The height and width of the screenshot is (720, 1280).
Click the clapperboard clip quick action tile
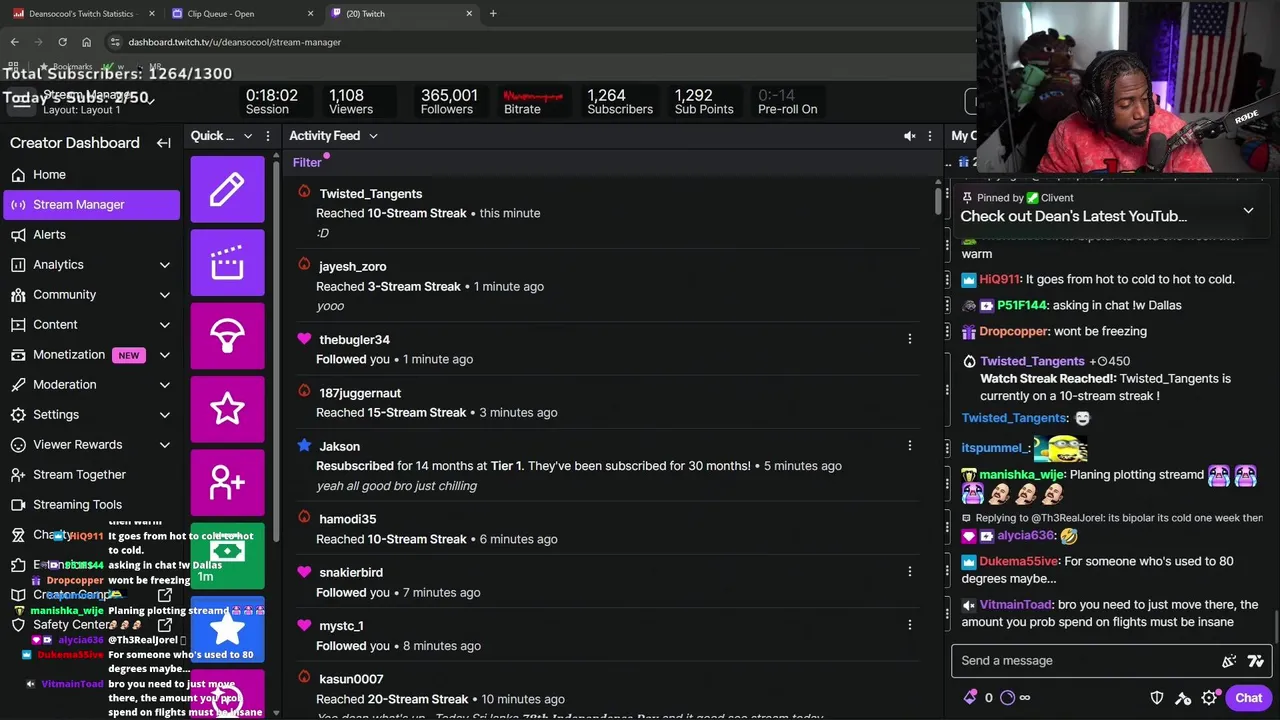coord(227,263)
